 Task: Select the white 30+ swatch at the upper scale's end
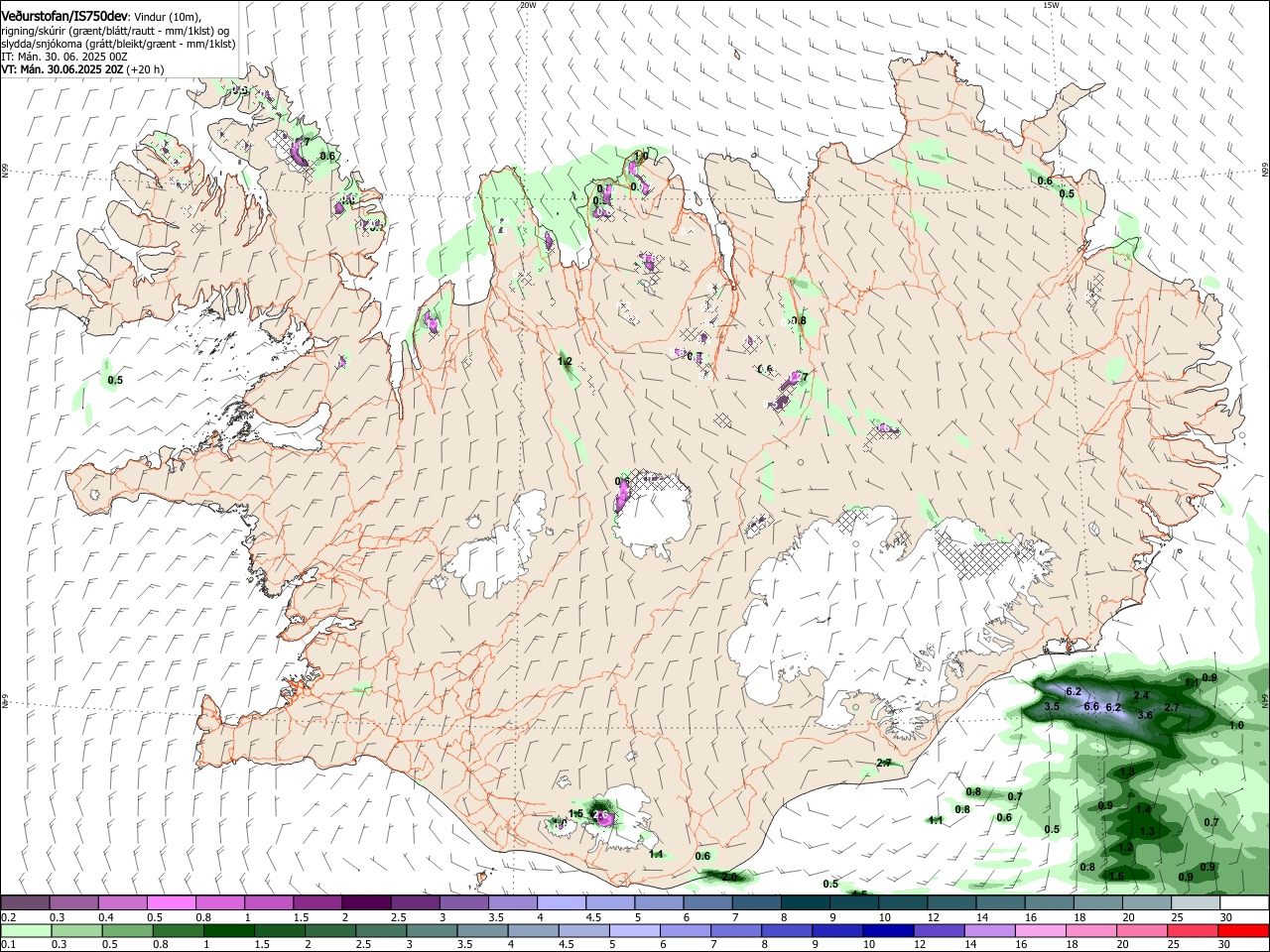coord(1245,902)
